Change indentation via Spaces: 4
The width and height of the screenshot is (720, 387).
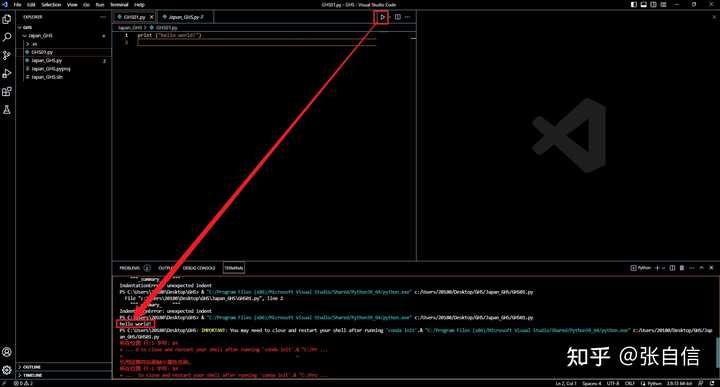point(591,383)
